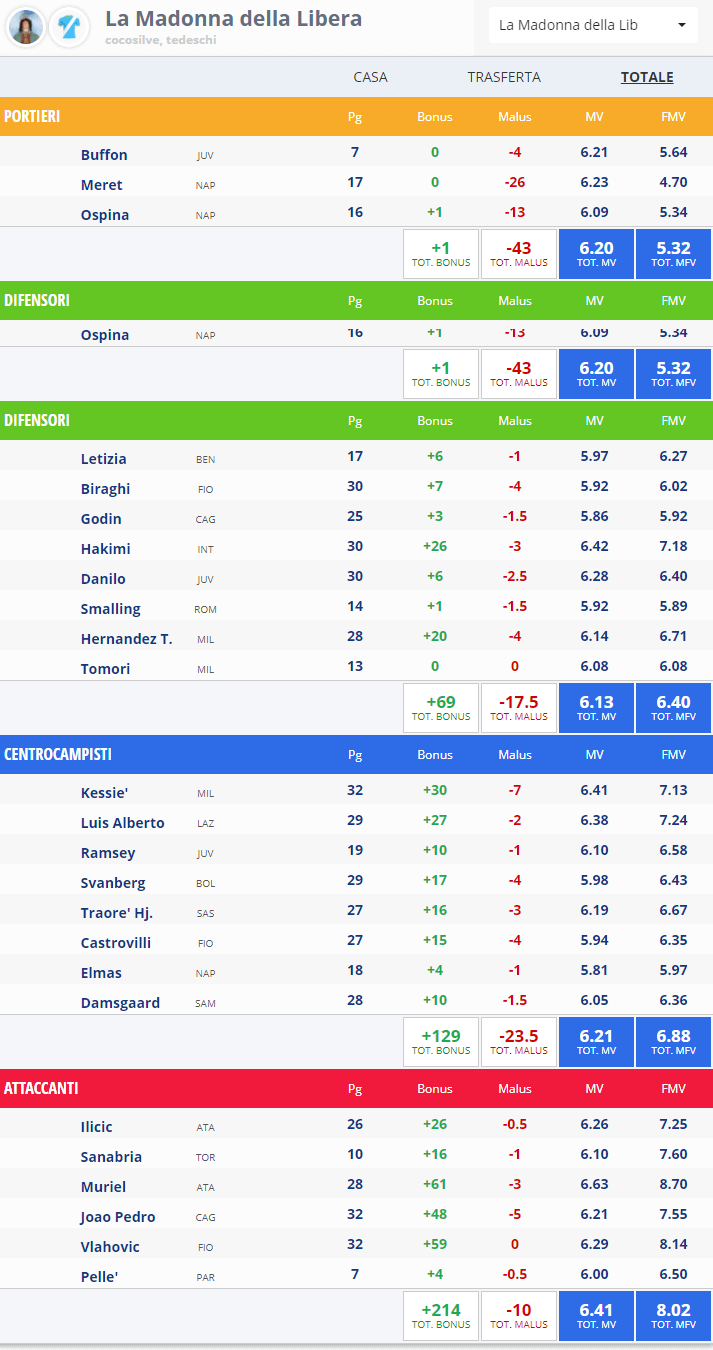The height and width of the screenshot is (1350, 713).
Task: Click the defenders' TOT. MALUS -17.5 box
Action: (519, 707)
